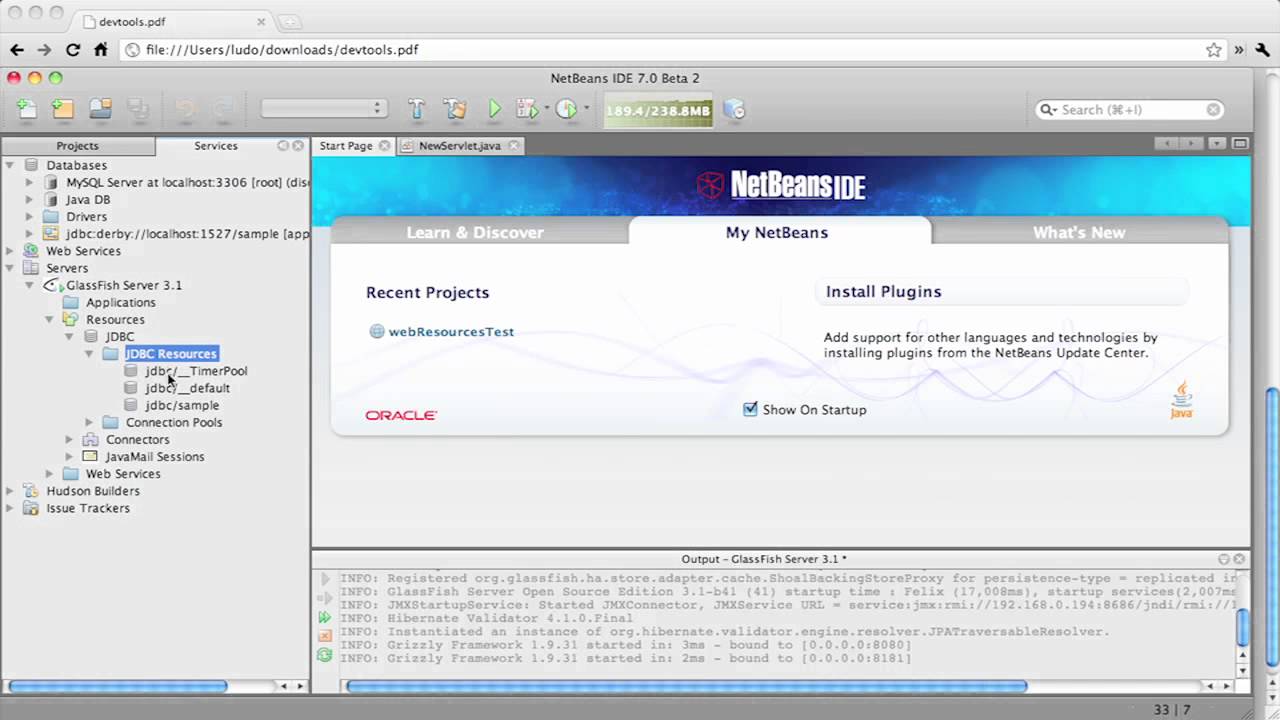The height and width of the screenshot is (720, 1280).
Task: Click the Output horizontal scrollbar
Action: pos(686,686)
